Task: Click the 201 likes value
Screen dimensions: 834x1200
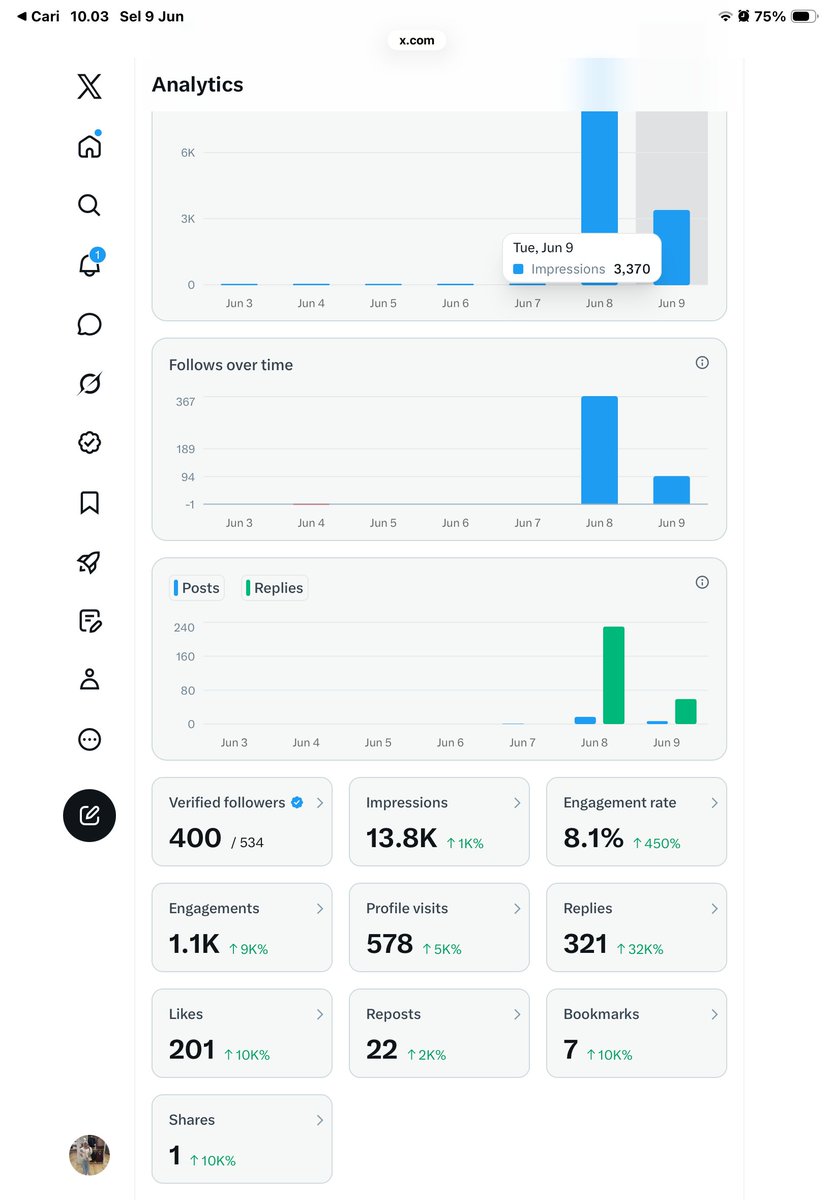Action: pyautogui.click(x=192, y=1049)
